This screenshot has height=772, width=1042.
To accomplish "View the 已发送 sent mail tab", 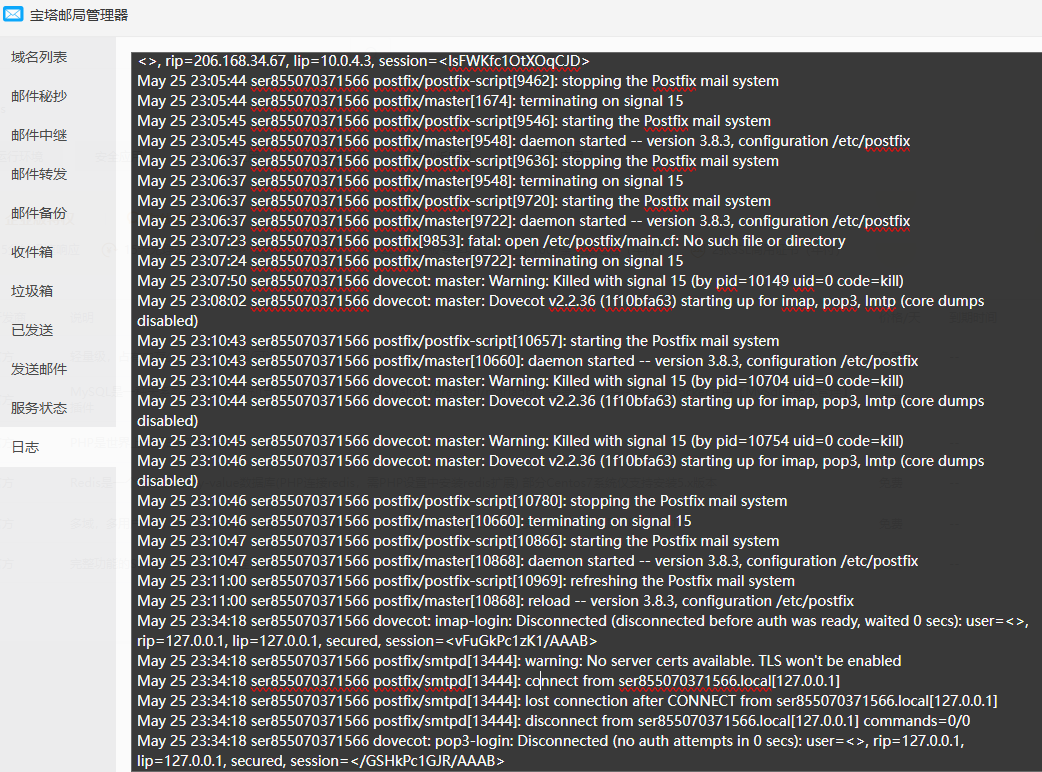I will coord(32,330).
